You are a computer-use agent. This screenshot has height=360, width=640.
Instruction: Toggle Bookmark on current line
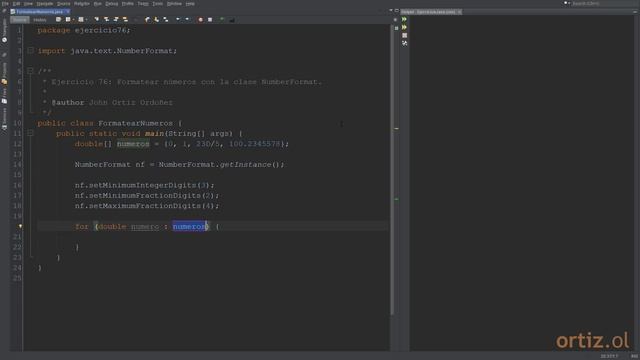point(166,20)
